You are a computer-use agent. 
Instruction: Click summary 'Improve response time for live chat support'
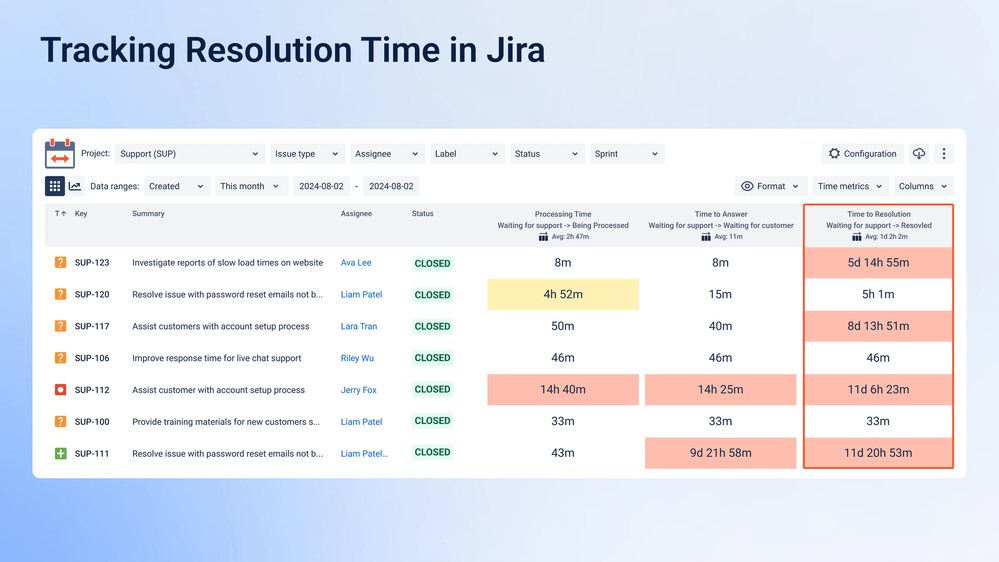tap(217, 358)
